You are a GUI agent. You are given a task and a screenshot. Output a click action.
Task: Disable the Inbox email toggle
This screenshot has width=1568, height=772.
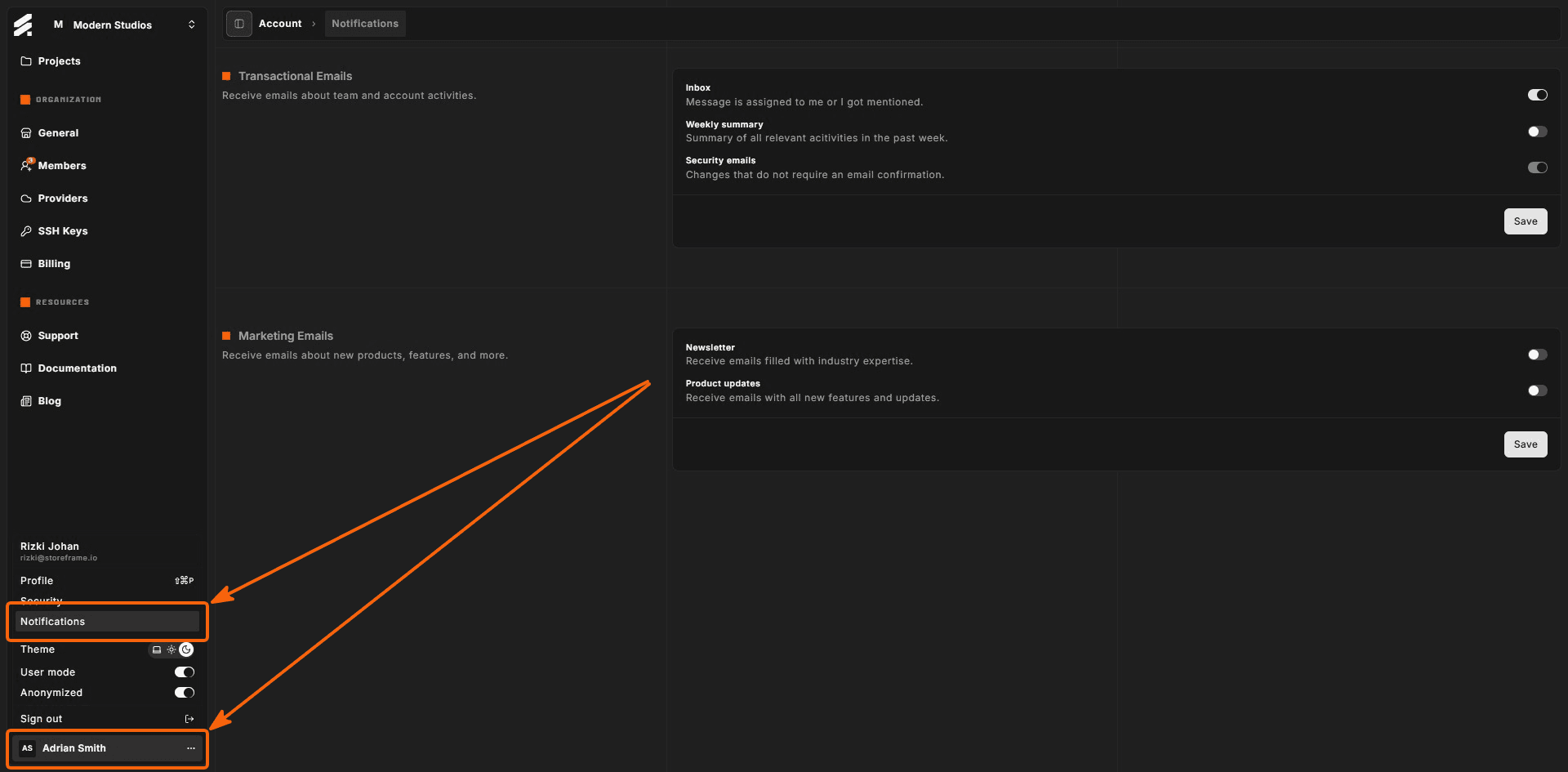[1537, 95]
